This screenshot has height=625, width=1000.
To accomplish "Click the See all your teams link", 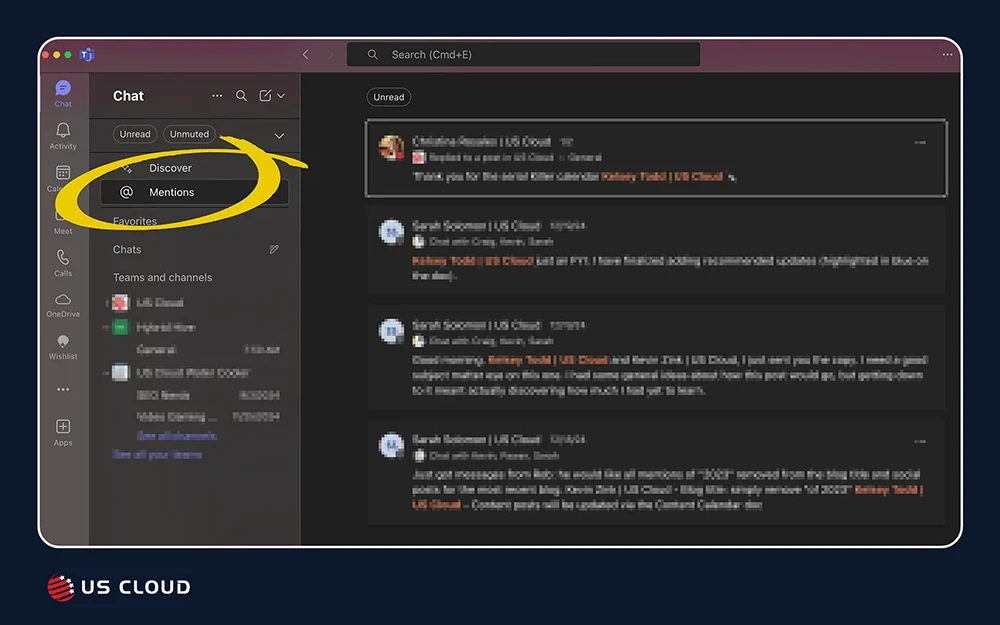I will click(157, 454).
